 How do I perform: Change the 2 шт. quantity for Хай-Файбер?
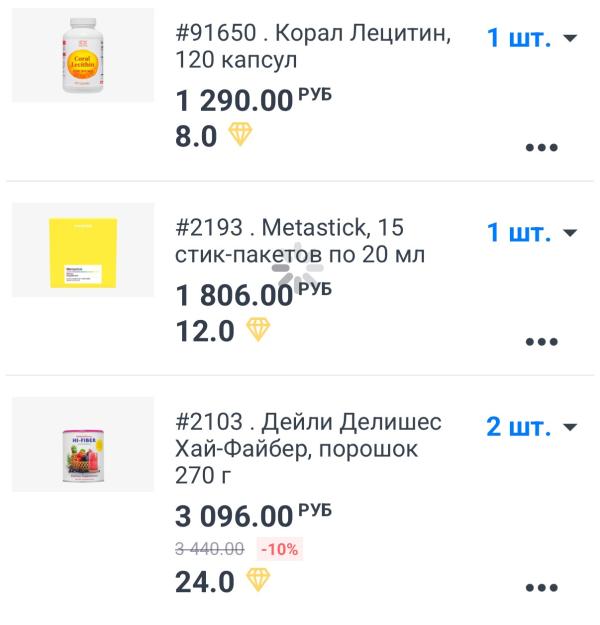click(532, 427)
